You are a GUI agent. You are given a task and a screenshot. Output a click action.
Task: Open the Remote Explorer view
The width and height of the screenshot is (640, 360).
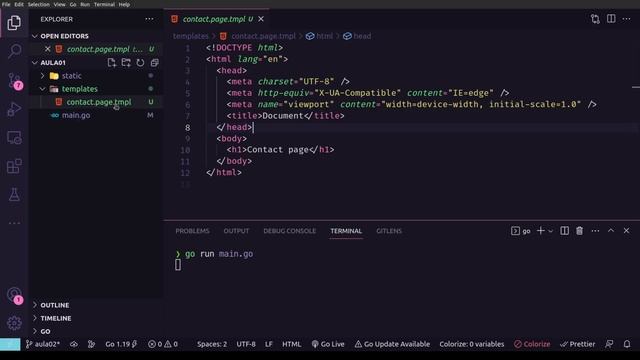(14, 138)
